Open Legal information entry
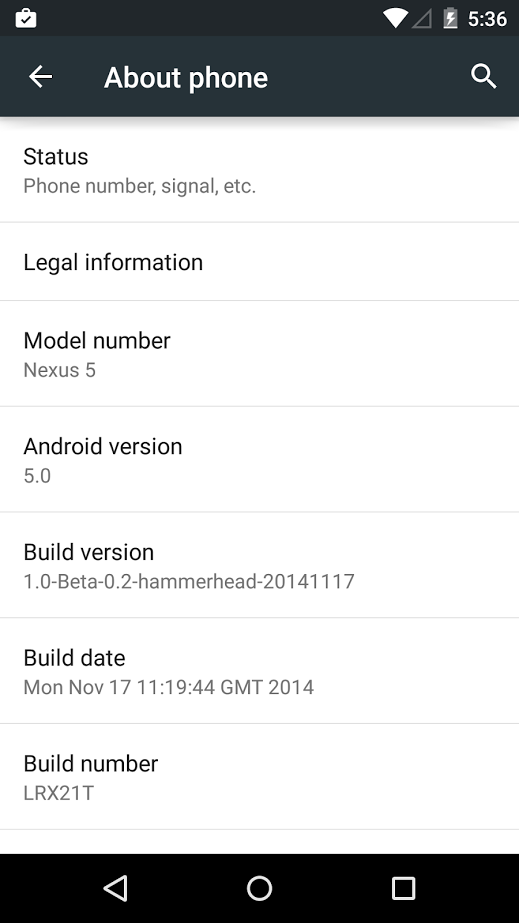This screenshot has width=519, height=923. (x=260, y=262)
